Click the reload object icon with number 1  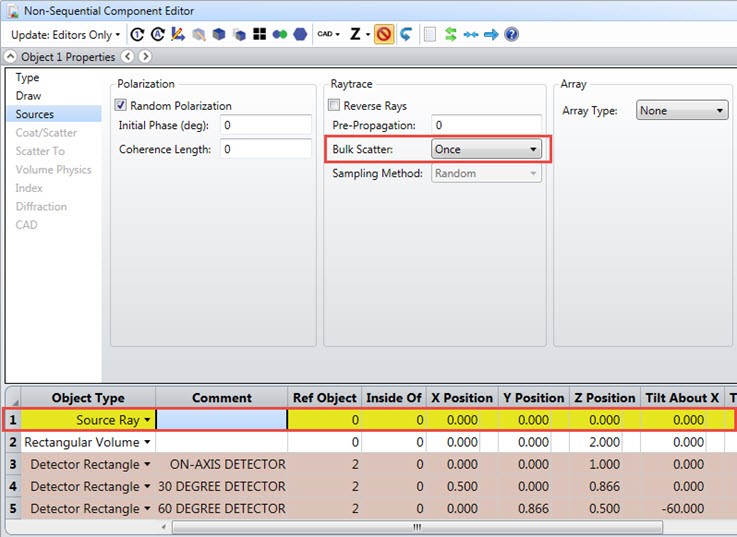[x=137, y=34]
